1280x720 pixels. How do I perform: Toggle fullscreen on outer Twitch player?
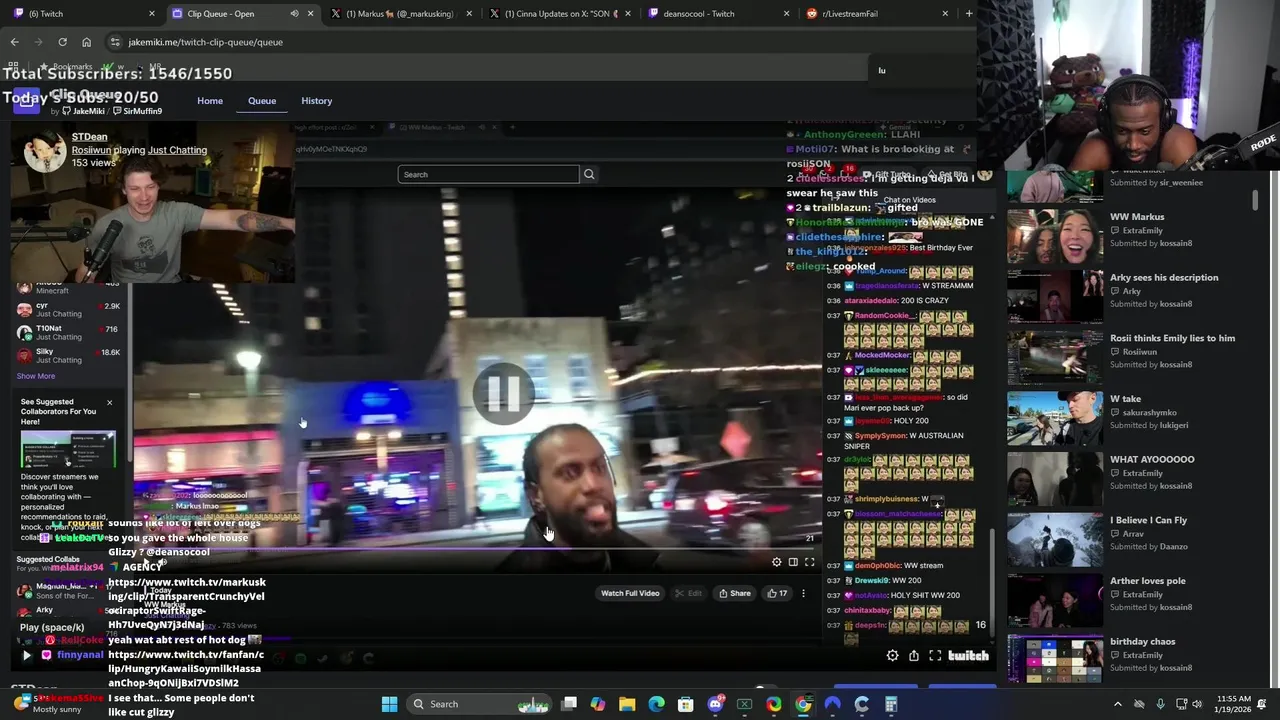point(935,656)
